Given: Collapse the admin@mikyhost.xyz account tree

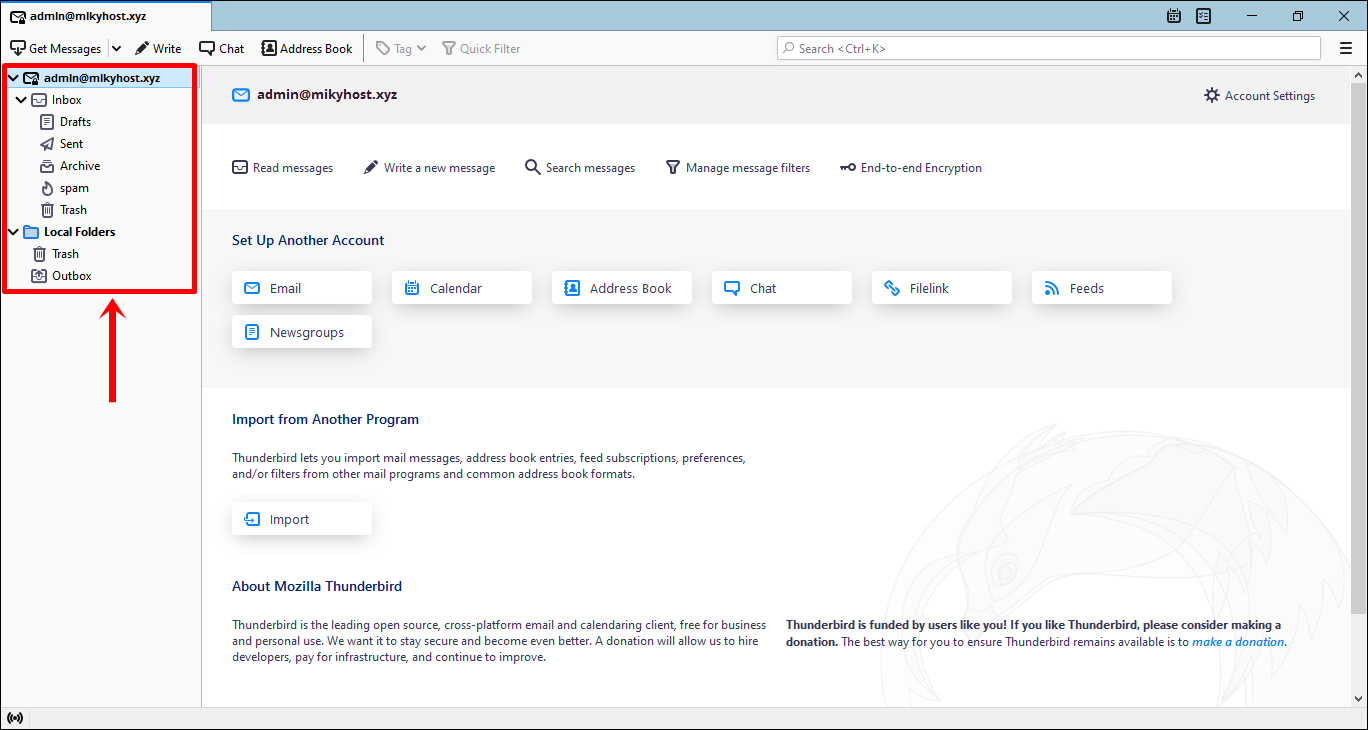Looking at the screenshot, I should point(12,78).
